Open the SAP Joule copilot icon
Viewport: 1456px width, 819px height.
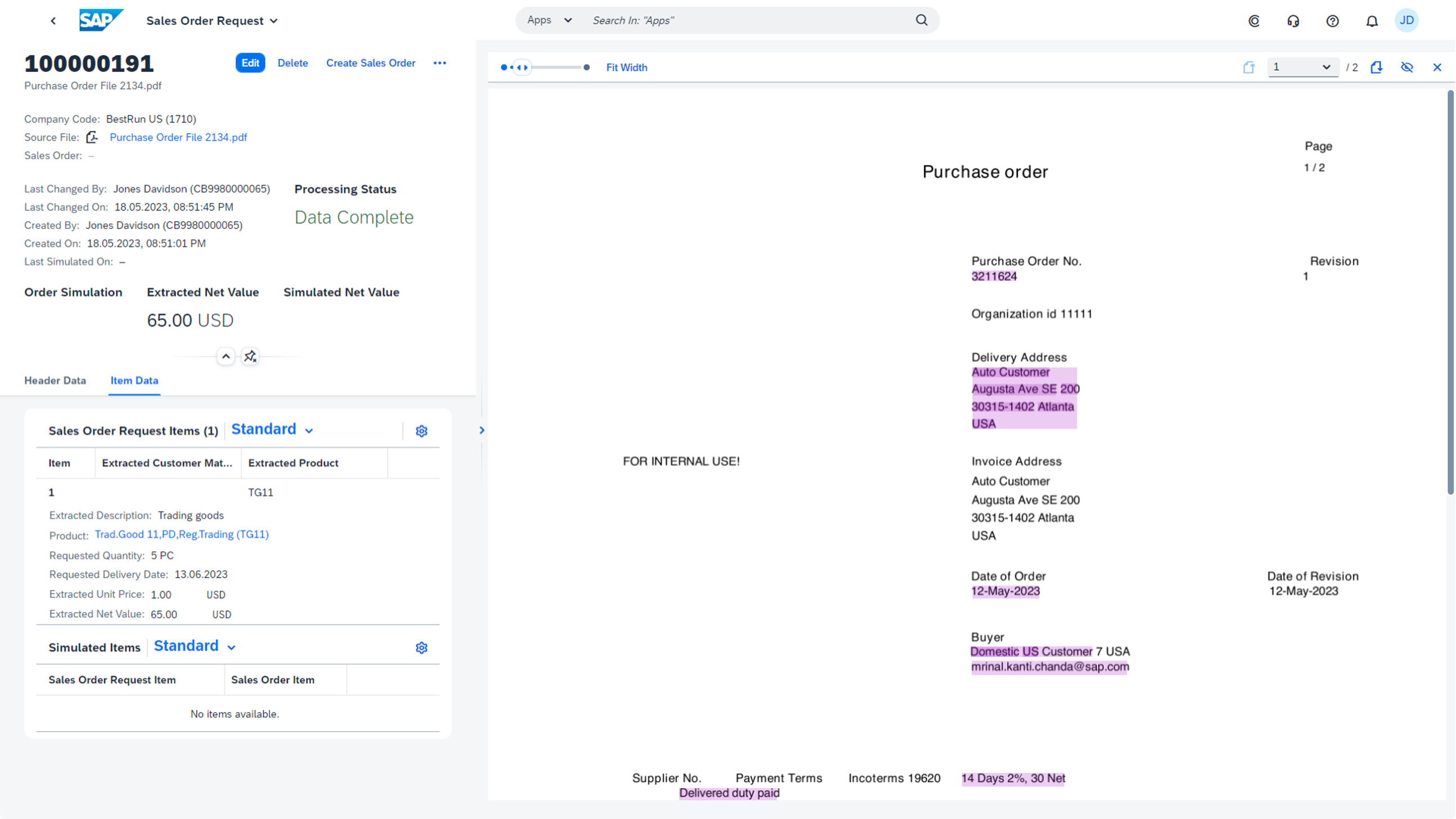pyautogui.click(x=1254, y=21)
